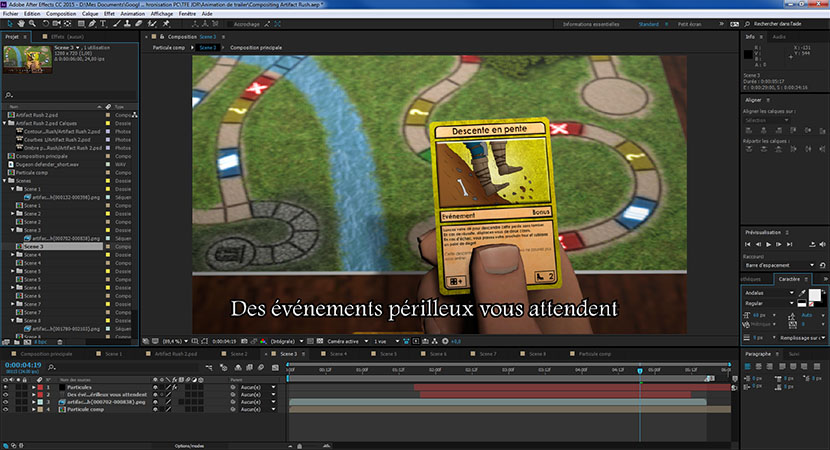830x450 pixels.
Task: Hide the 'Des évé...vous attendent' text layer
Action: [5, 394]
